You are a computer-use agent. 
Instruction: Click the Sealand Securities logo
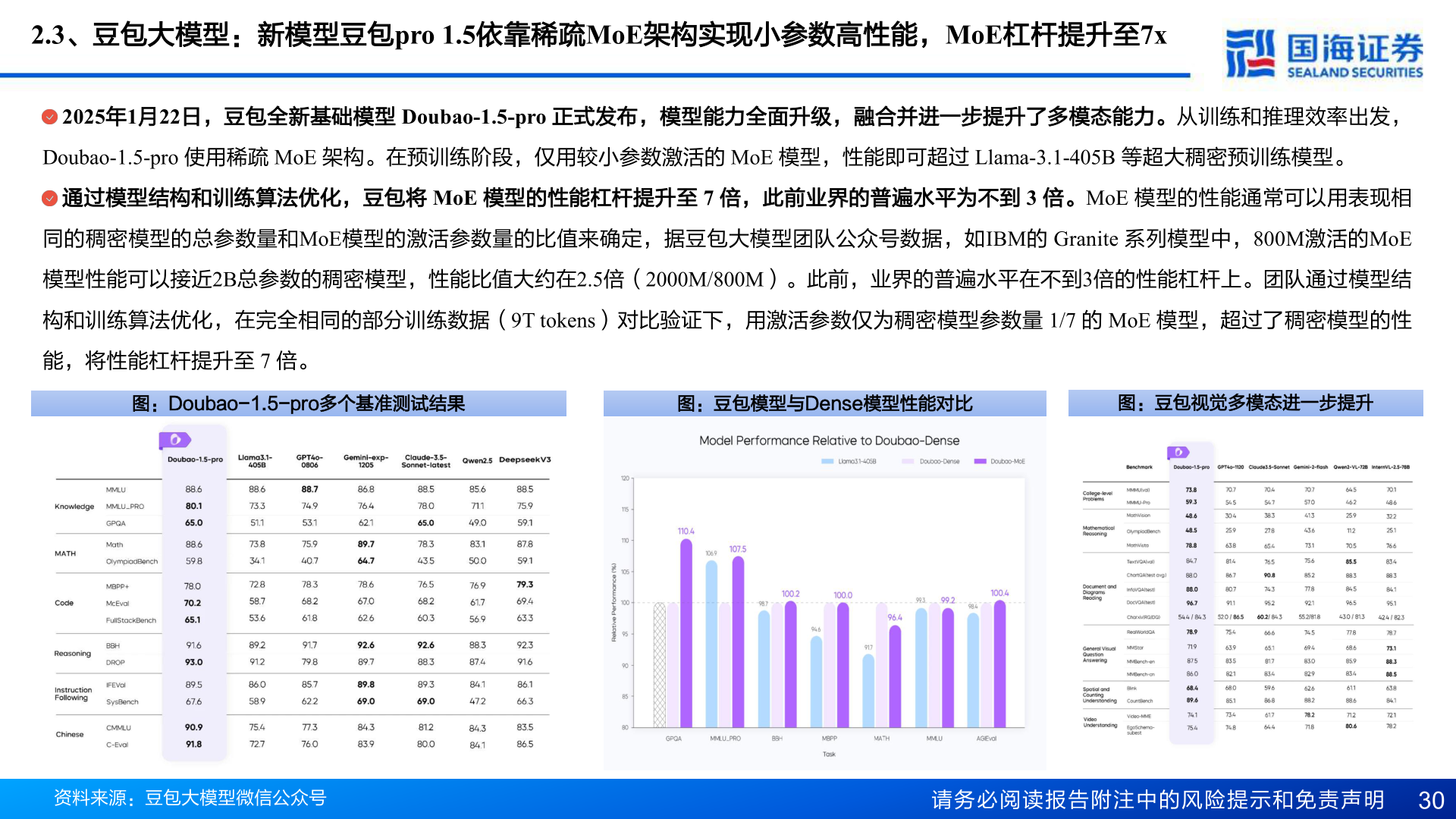tap(1324, 53)
